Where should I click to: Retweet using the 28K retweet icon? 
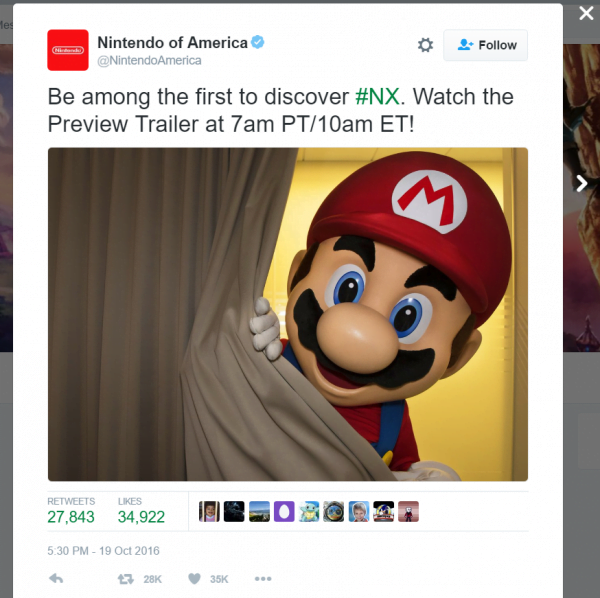click(126, 579)
